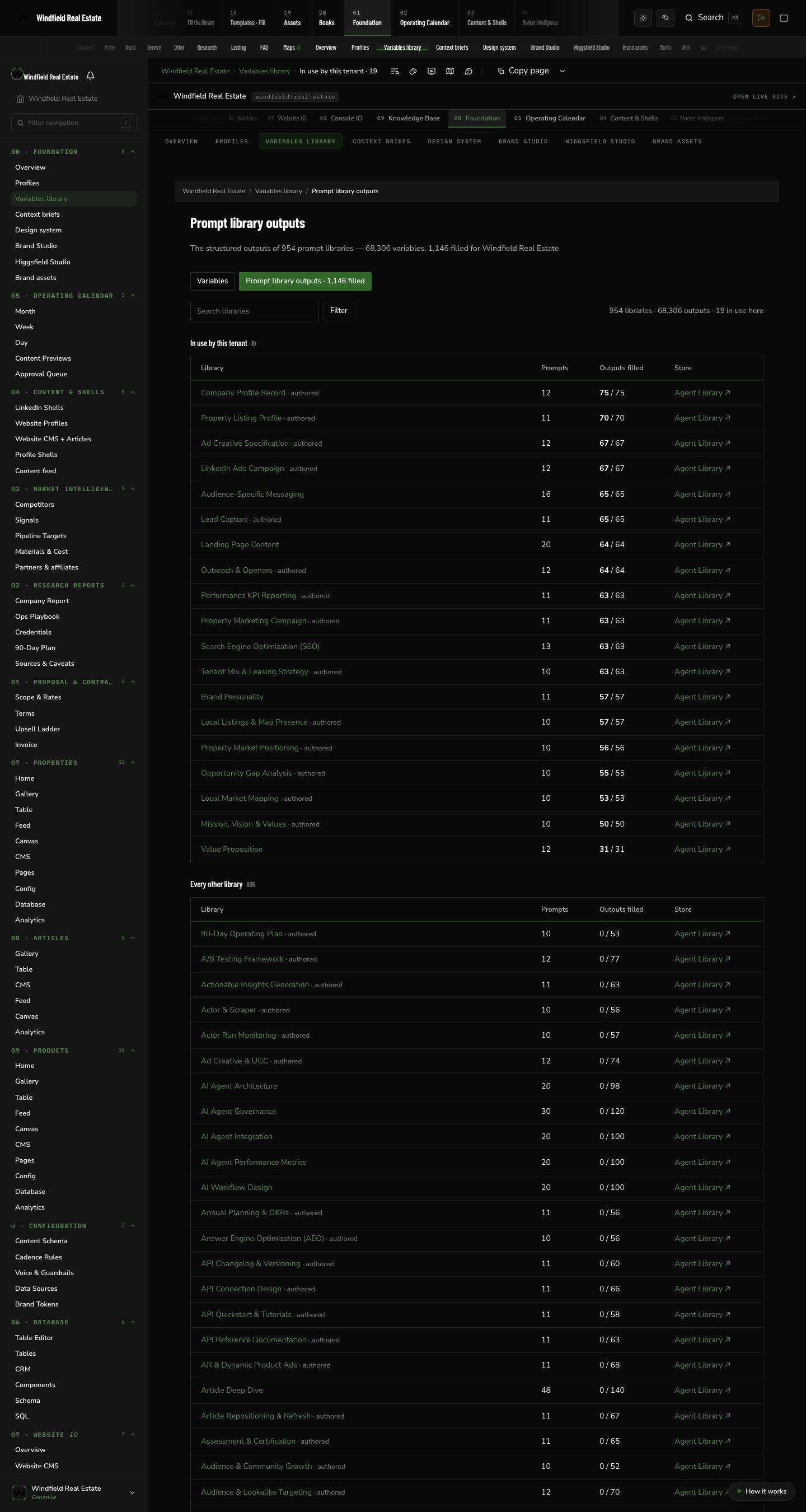Click the round Windfield avatar in the sidebar
Viewport: 806px width, 1512px height.
(x=17, y=74)
